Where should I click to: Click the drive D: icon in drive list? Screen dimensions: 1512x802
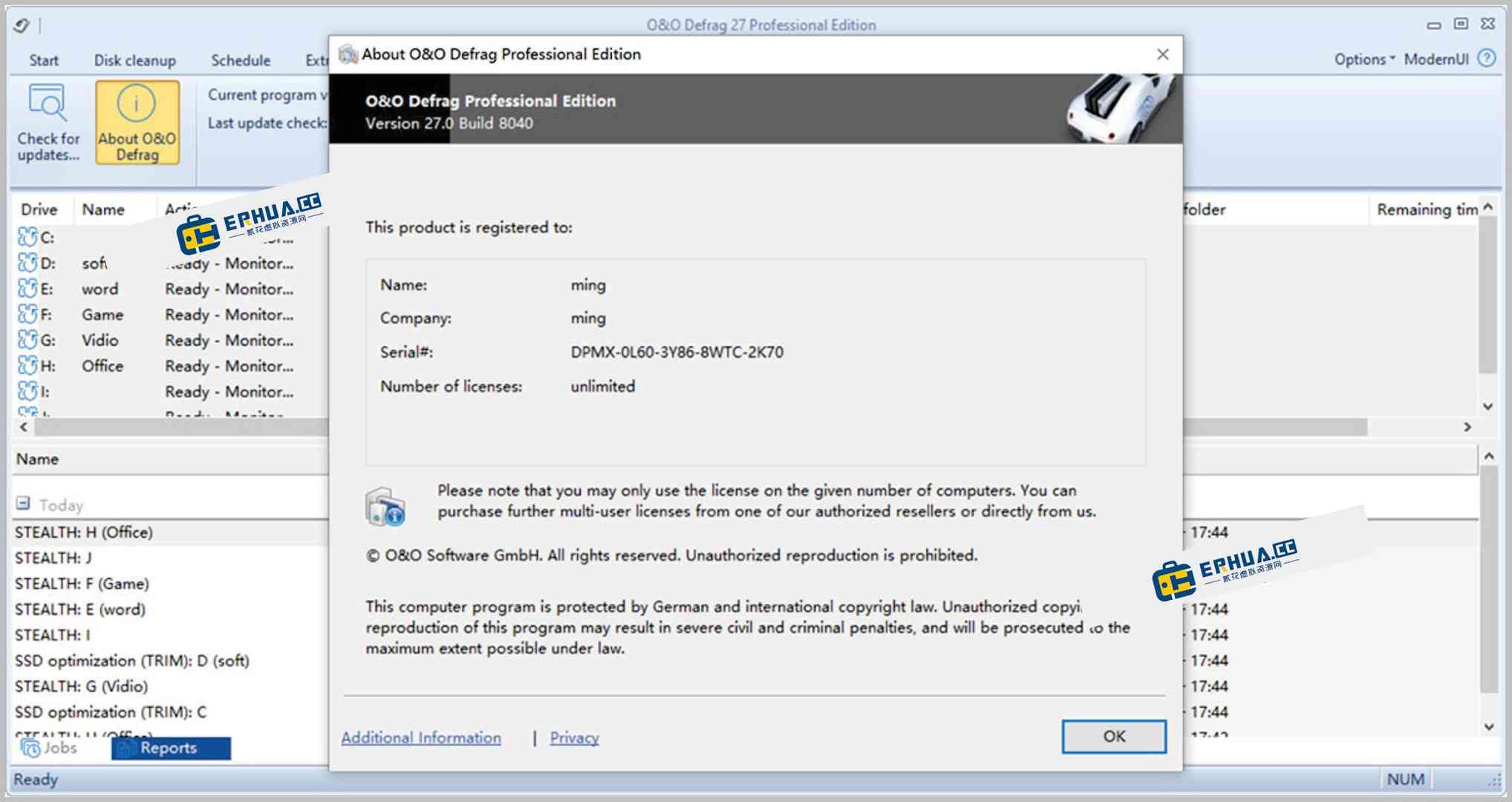click(27, 263)
